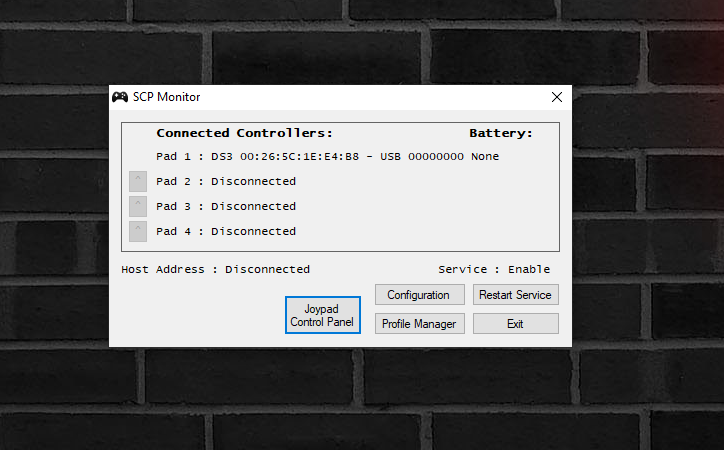Close the SCP Monitor window

tap(557, 97)
